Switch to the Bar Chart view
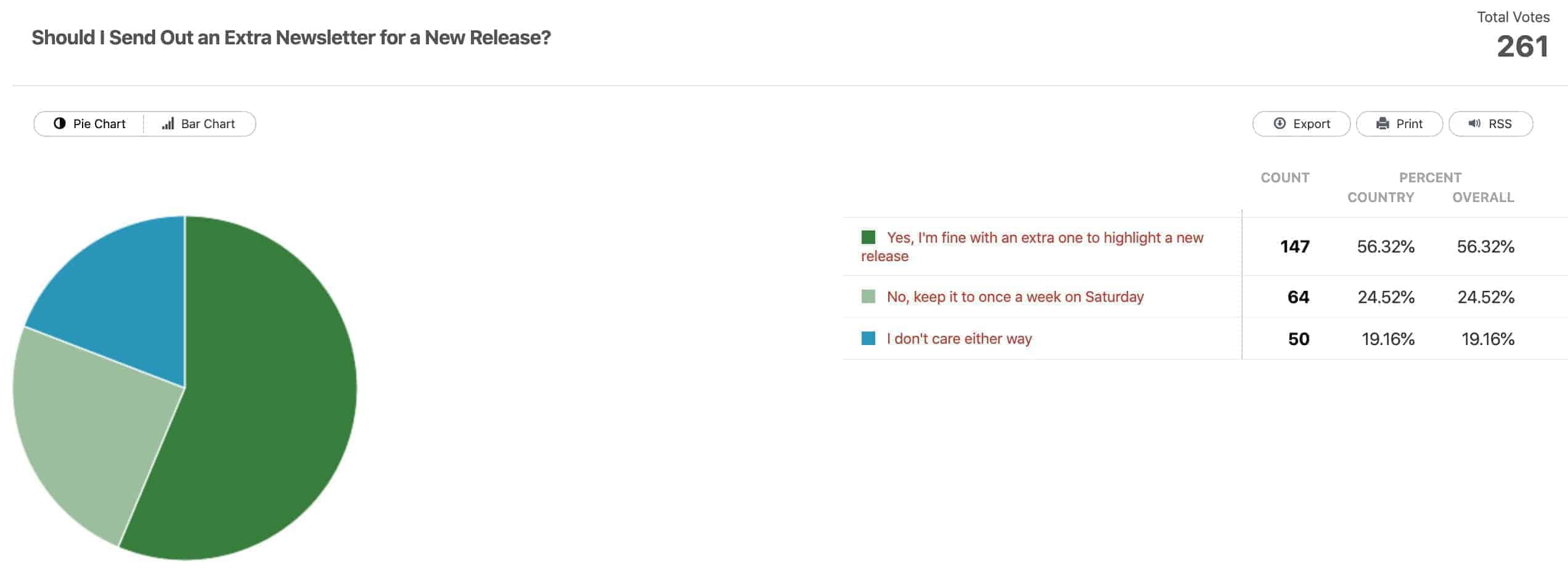Screen dimensions: 1568x573 click(199, 124)
